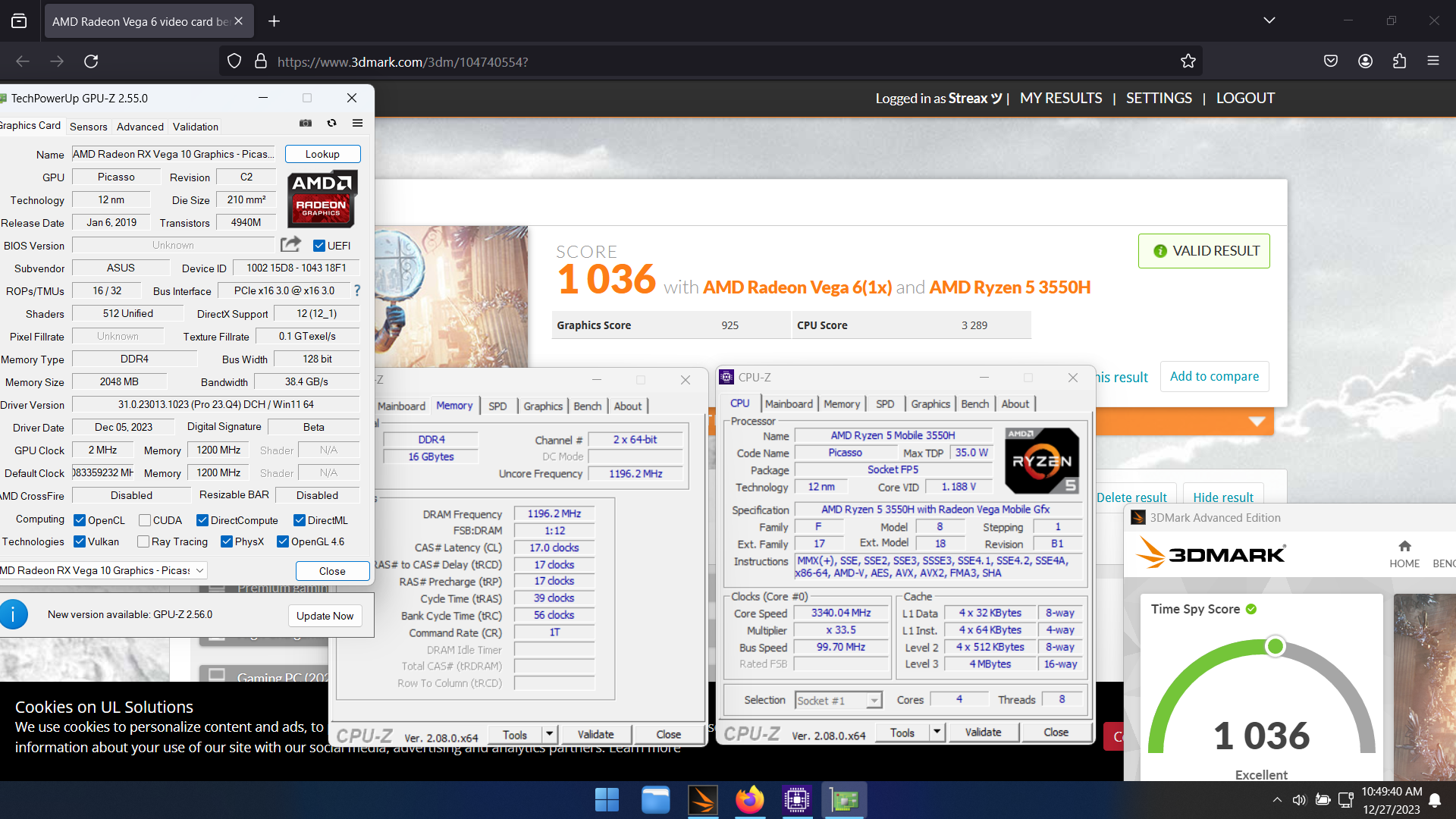Open 3DMark from the taskbar
This screenshot has height=819, width=1456.
[x=703, y=800]
